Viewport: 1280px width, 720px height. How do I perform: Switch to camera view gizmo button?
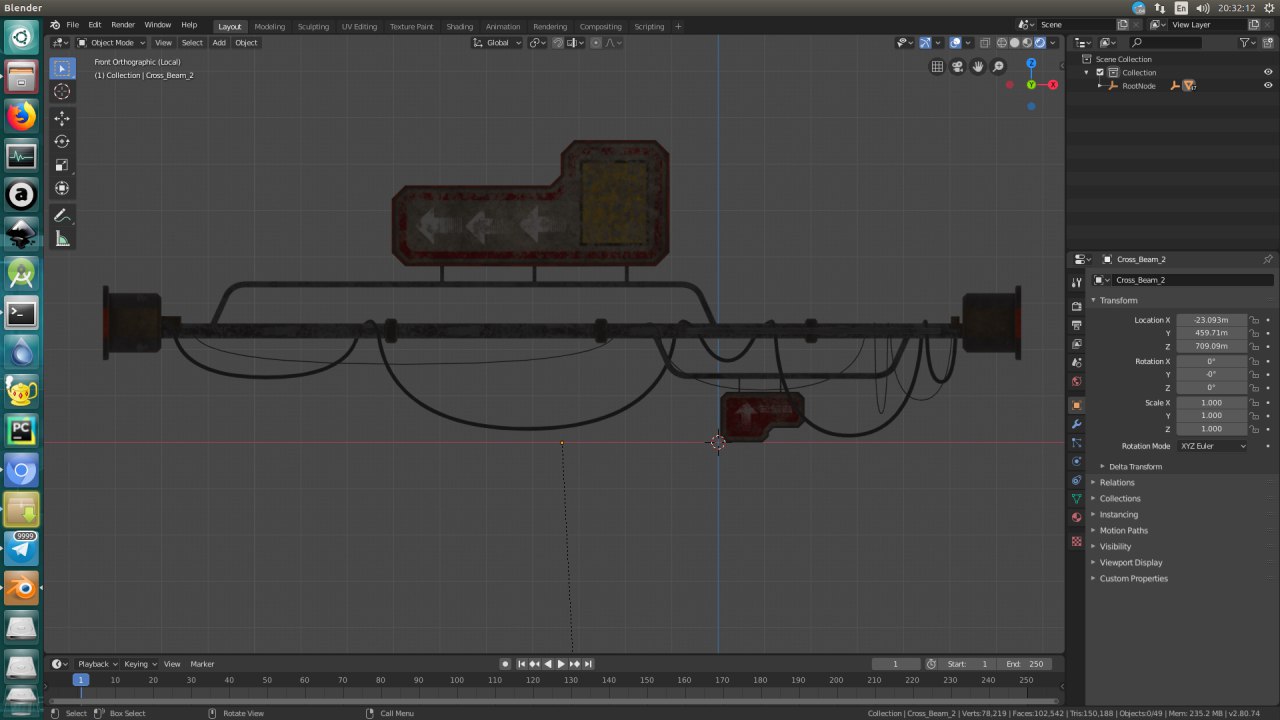[957, 66]
